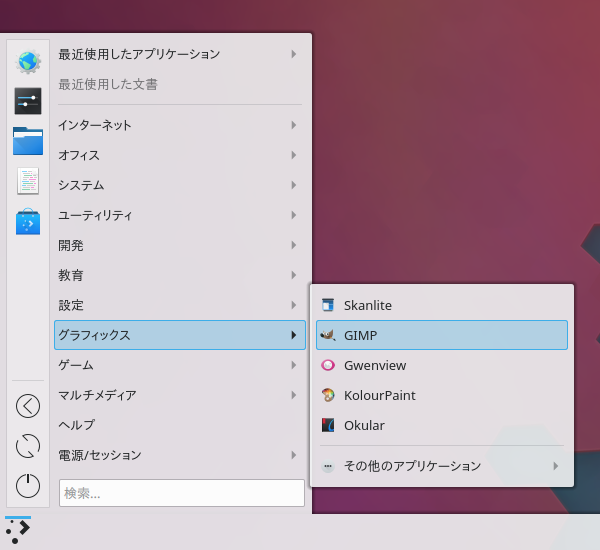Image resolution: width=600 pixels, height=550 pixels.
Task: Click the restart circular arrows icon
Action: pyautogui.click(x=28, y=446)
